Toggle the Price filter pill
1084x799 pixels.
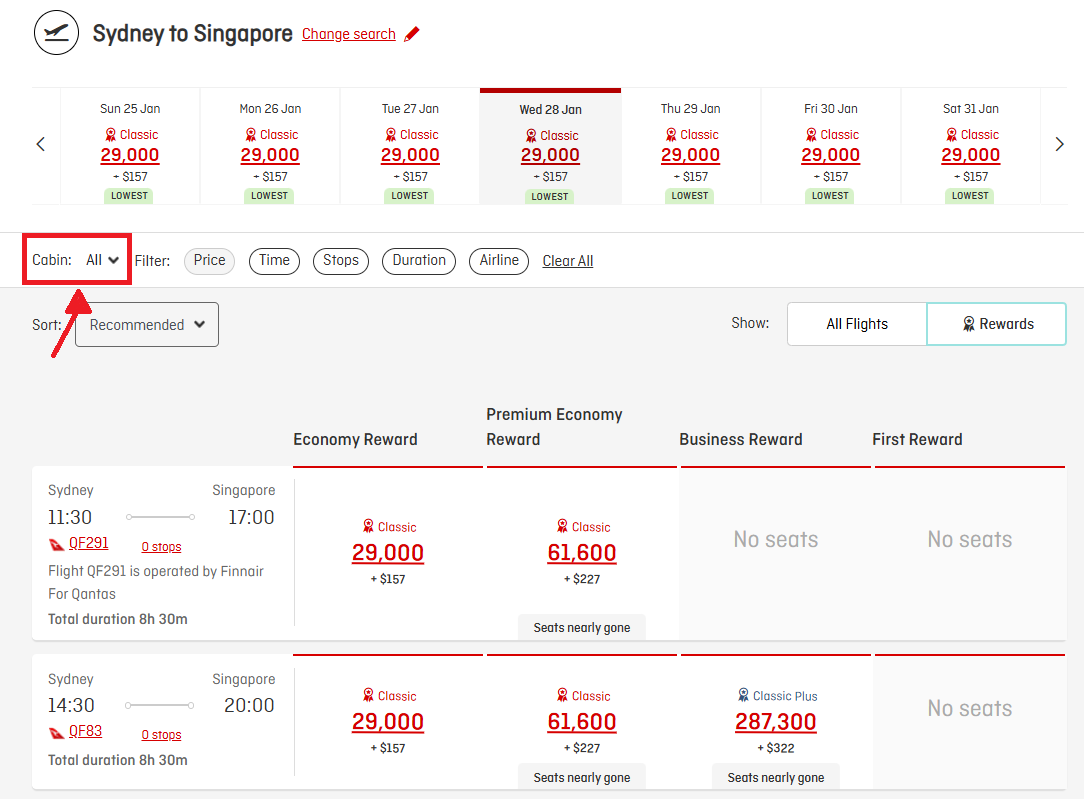(209, 261)
